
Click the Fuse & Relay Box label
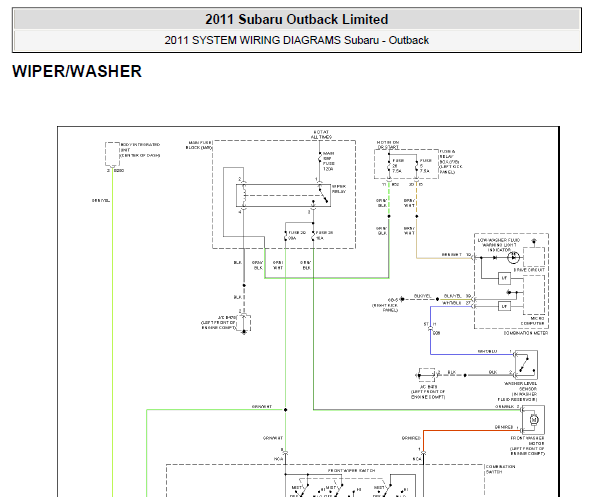[450, 162]
